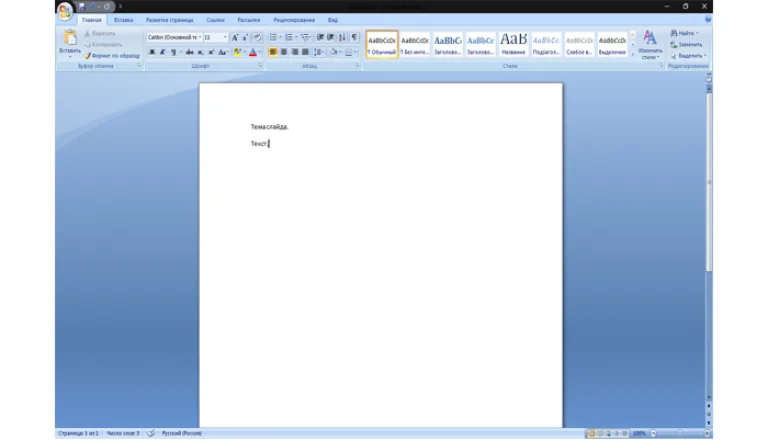Click the numbered list icon
This screenshot has width=768, height=441.
coord(290,38)
